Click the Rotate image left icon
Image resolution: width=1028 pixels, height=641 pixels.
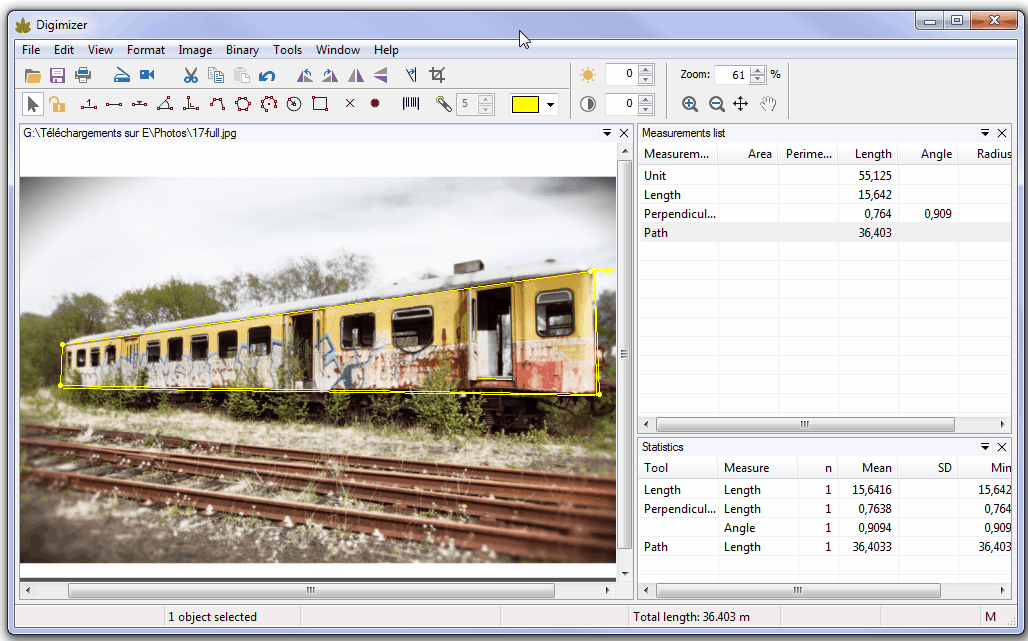point(305,75)
